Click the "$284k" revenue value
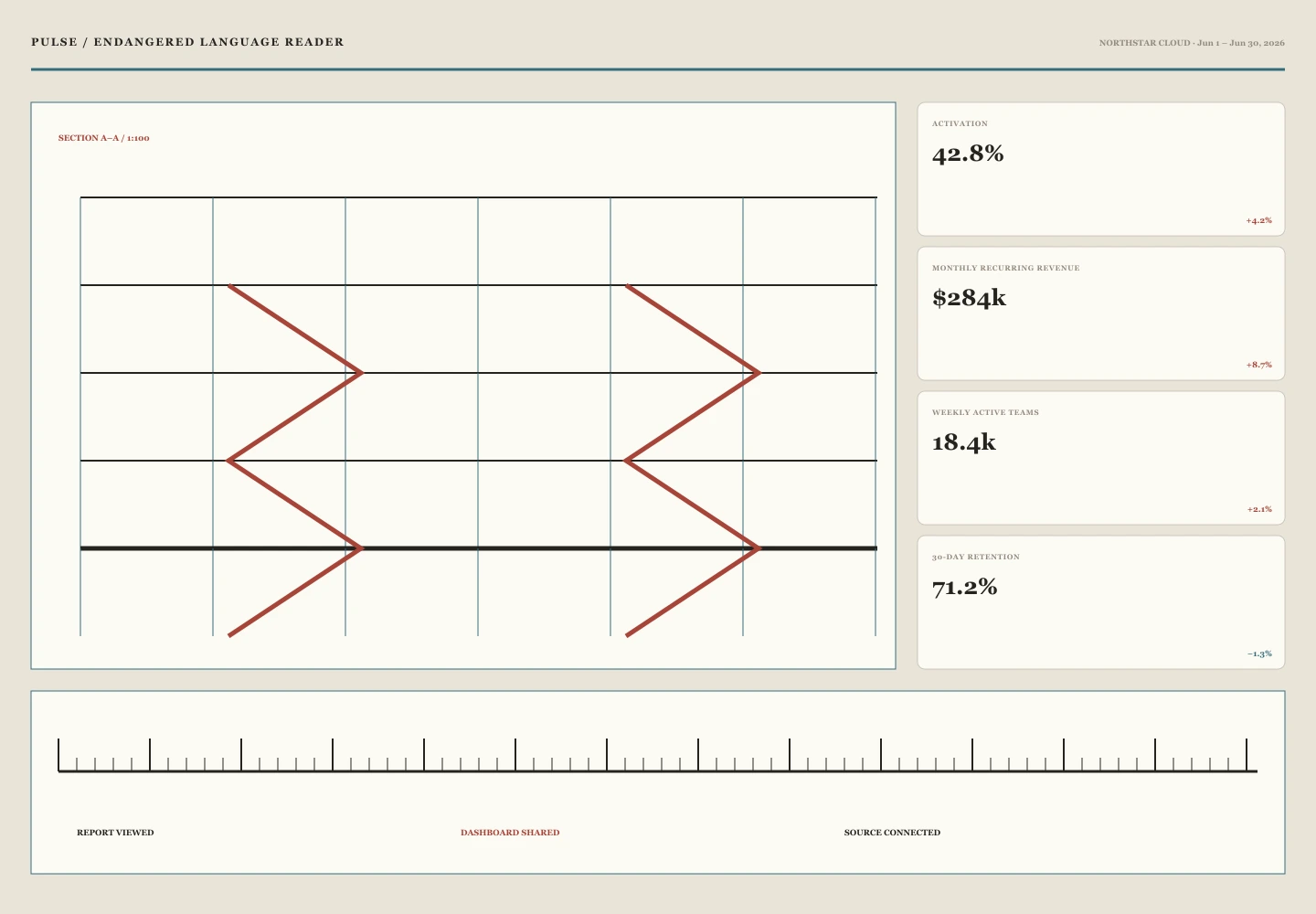The width and height of the screenshot is (1316, 914). (x=969, y=298)
